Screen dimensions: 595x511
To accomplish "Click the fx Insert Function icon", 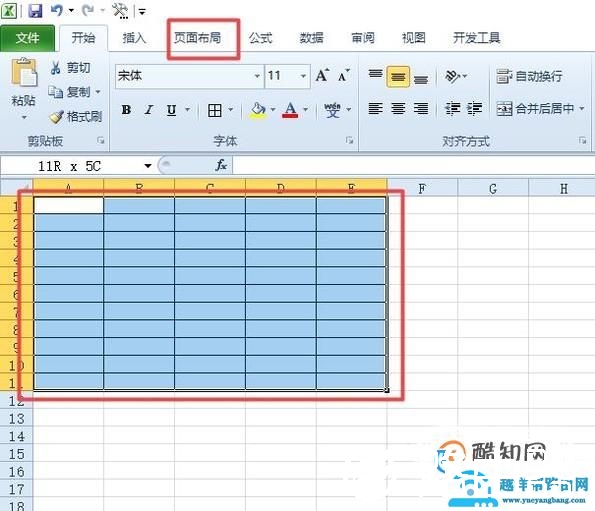I will coord(221,165).
